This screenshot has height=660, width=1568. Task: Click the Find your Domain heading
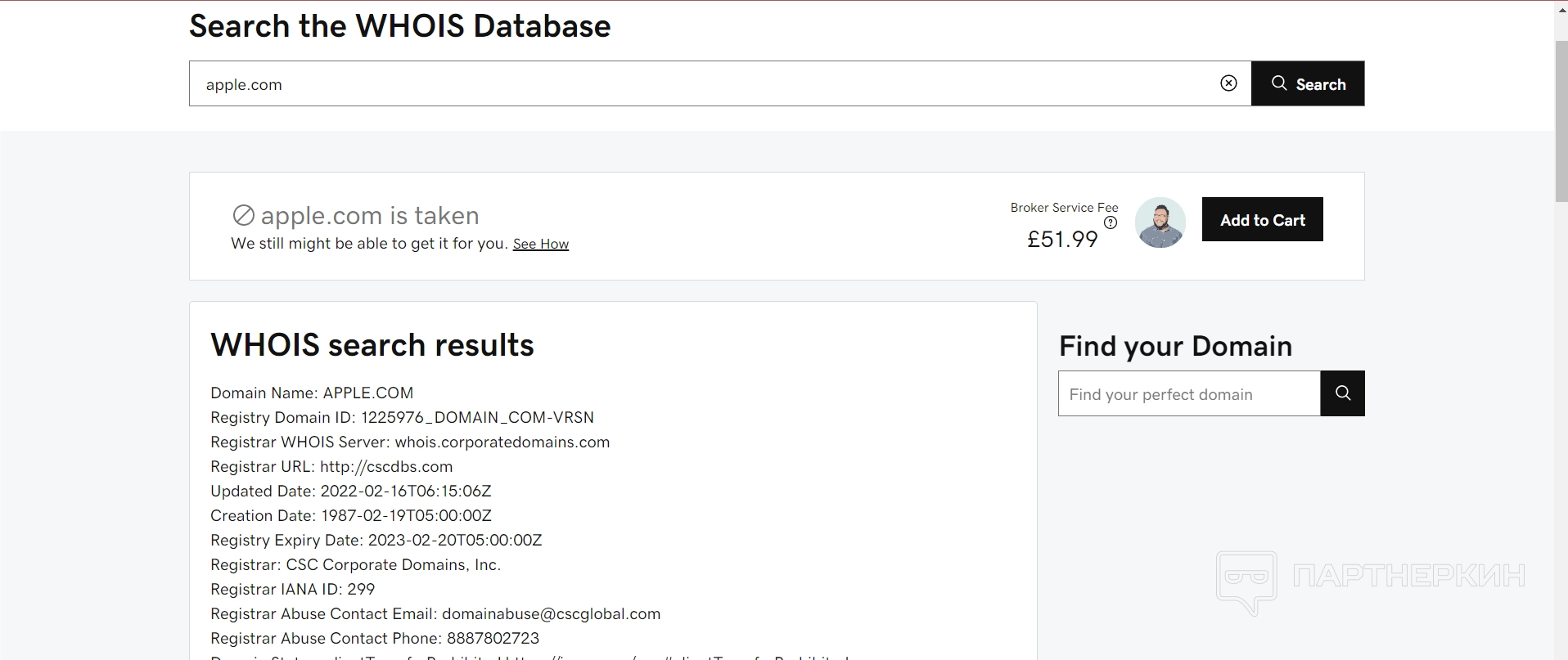(1175, 346)
